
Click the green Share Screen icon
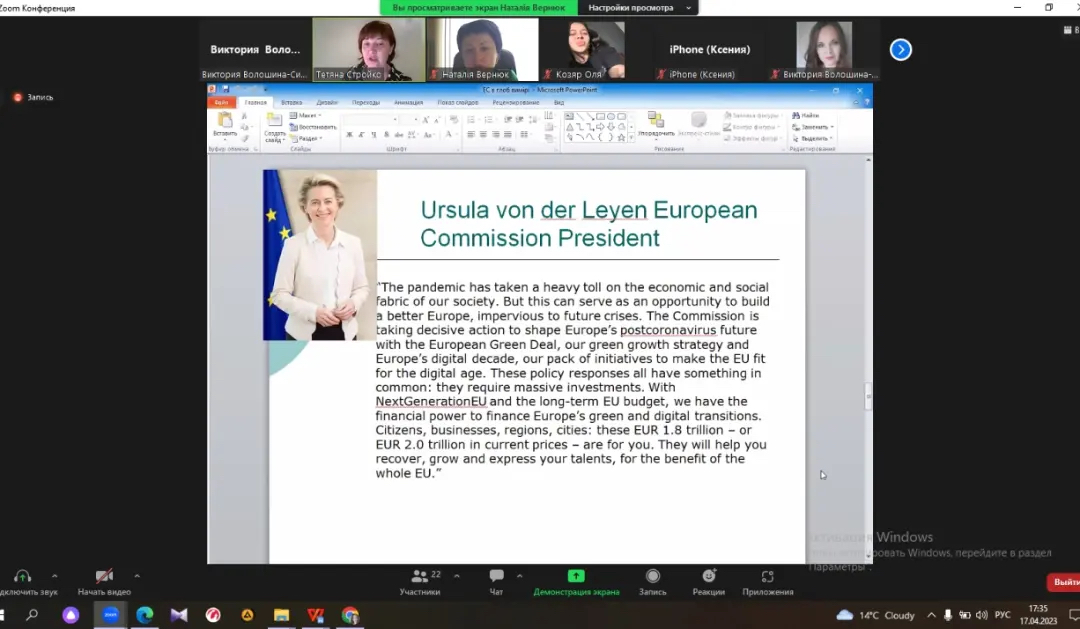(x=576, y=576)
